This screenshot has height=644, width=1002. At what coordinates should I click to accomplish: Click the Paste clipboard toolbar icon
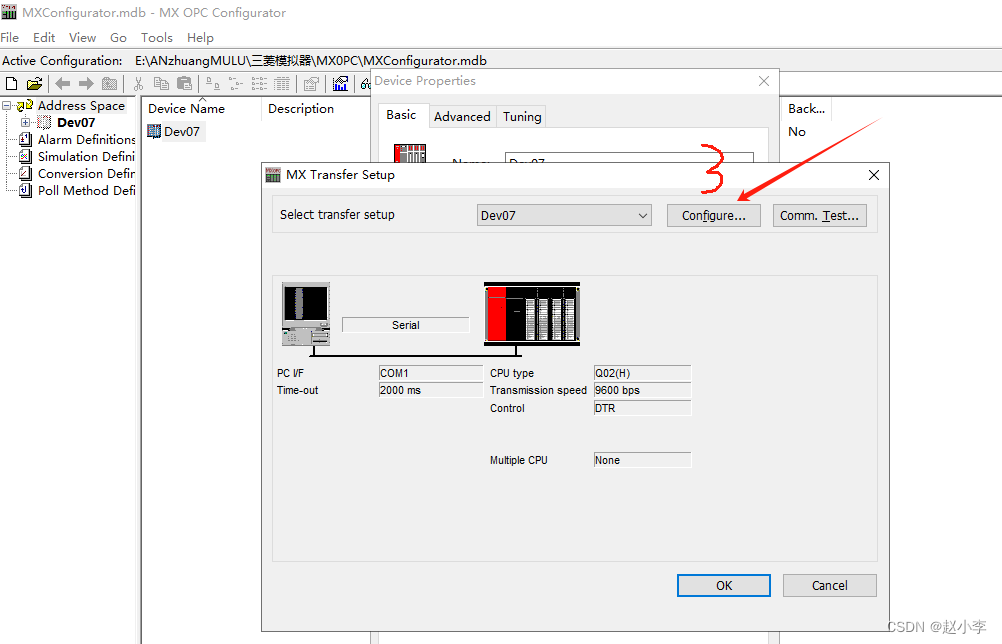point(185,84)
